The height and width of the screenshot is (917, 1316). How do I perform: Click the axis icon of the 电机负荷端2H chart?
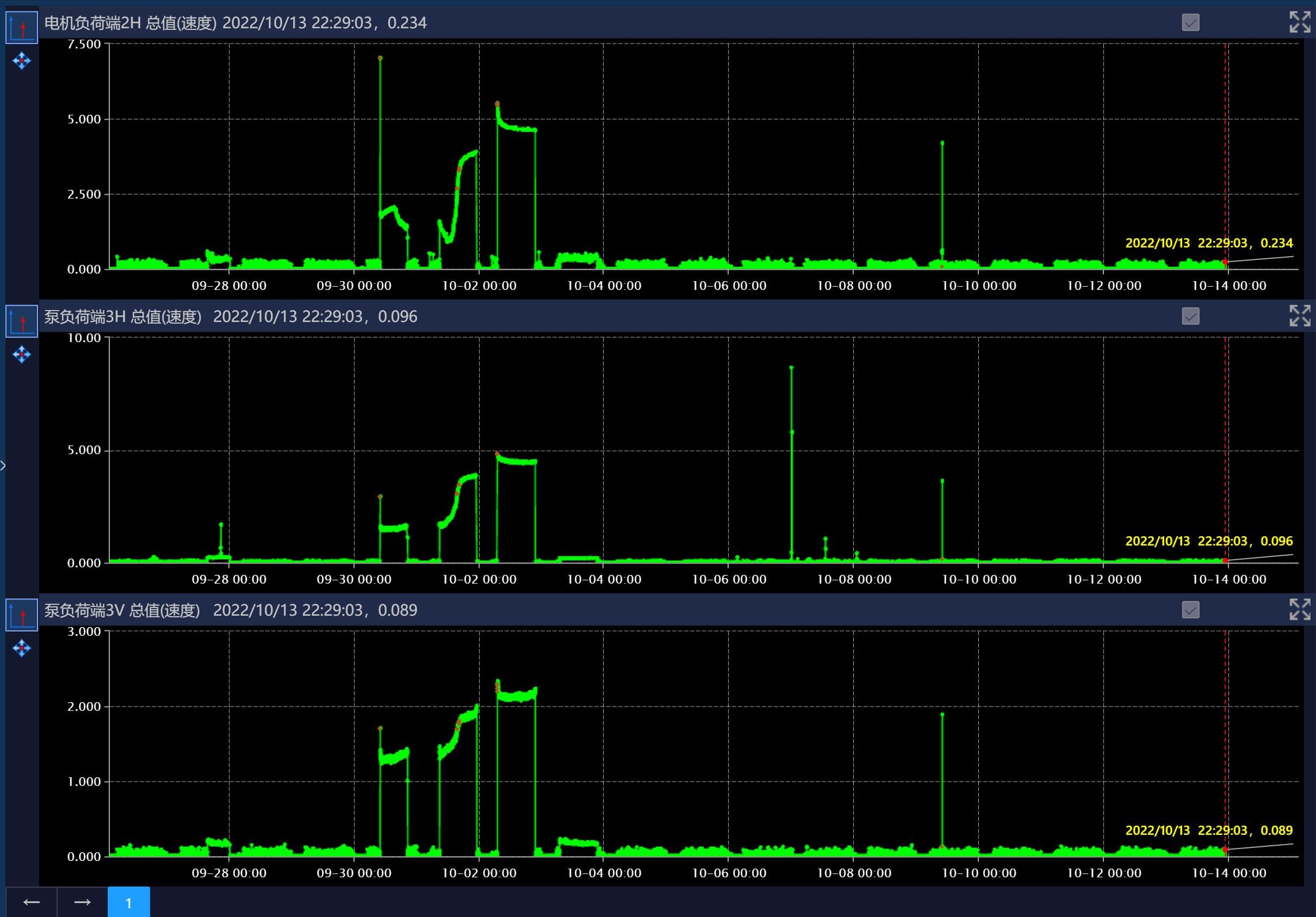click(x=22, y=28)
